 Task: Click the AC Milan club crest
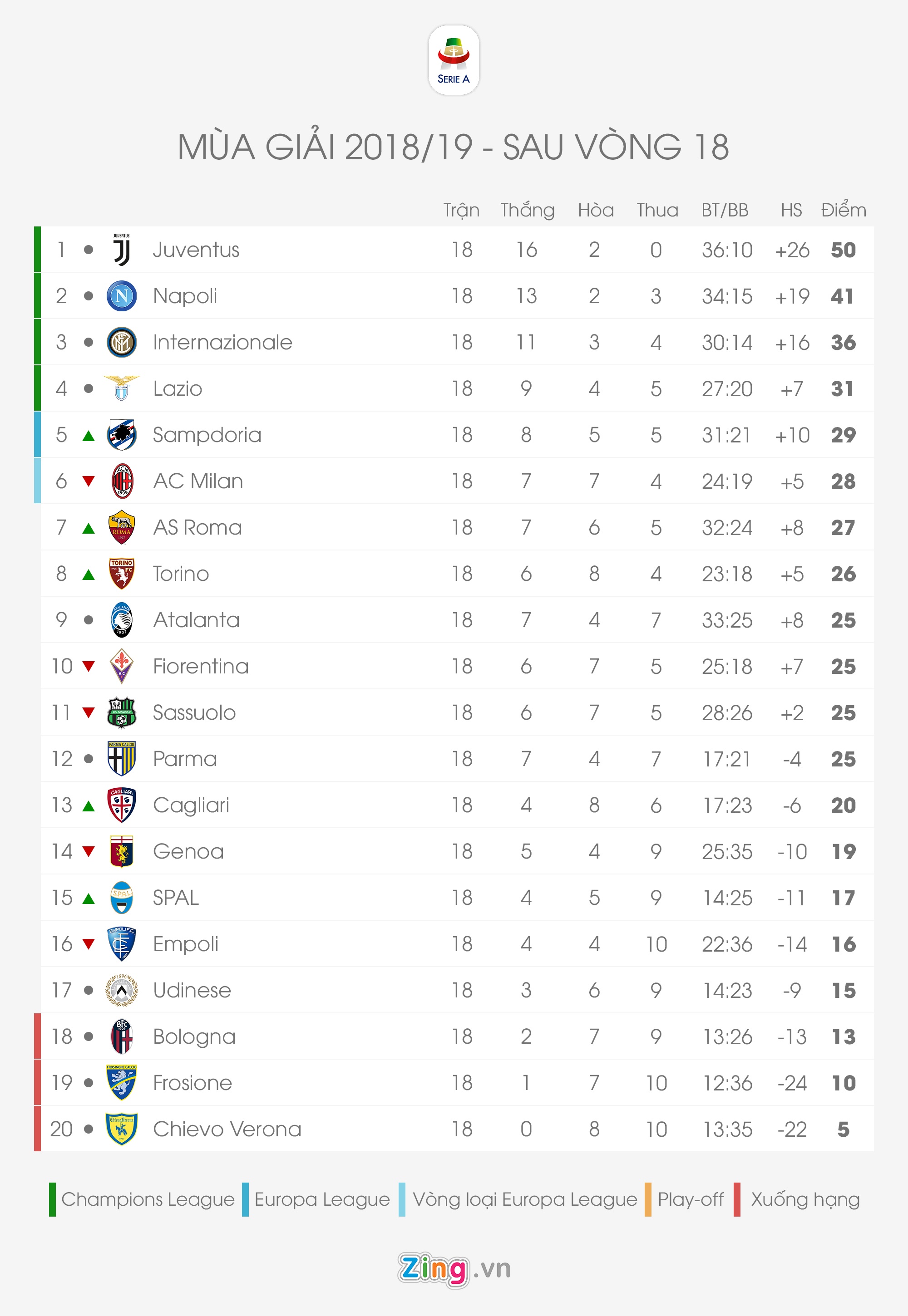click(122, 481)
